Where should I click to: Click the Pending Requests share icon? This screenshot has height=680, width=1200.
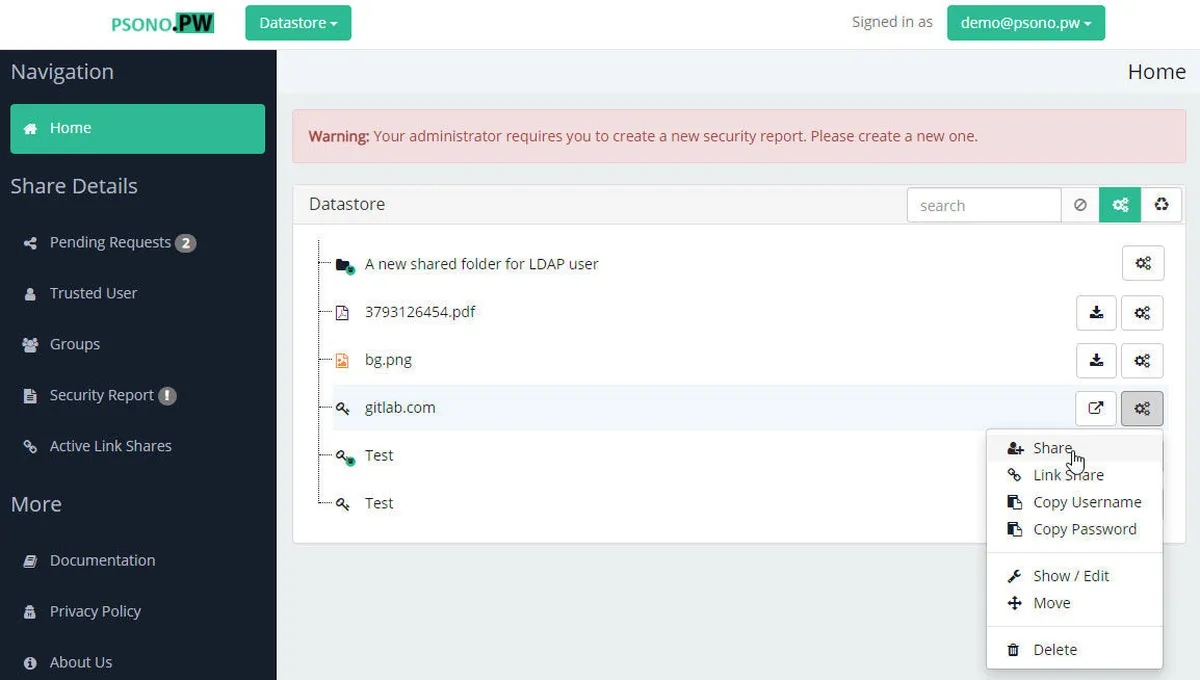point(30,242)
